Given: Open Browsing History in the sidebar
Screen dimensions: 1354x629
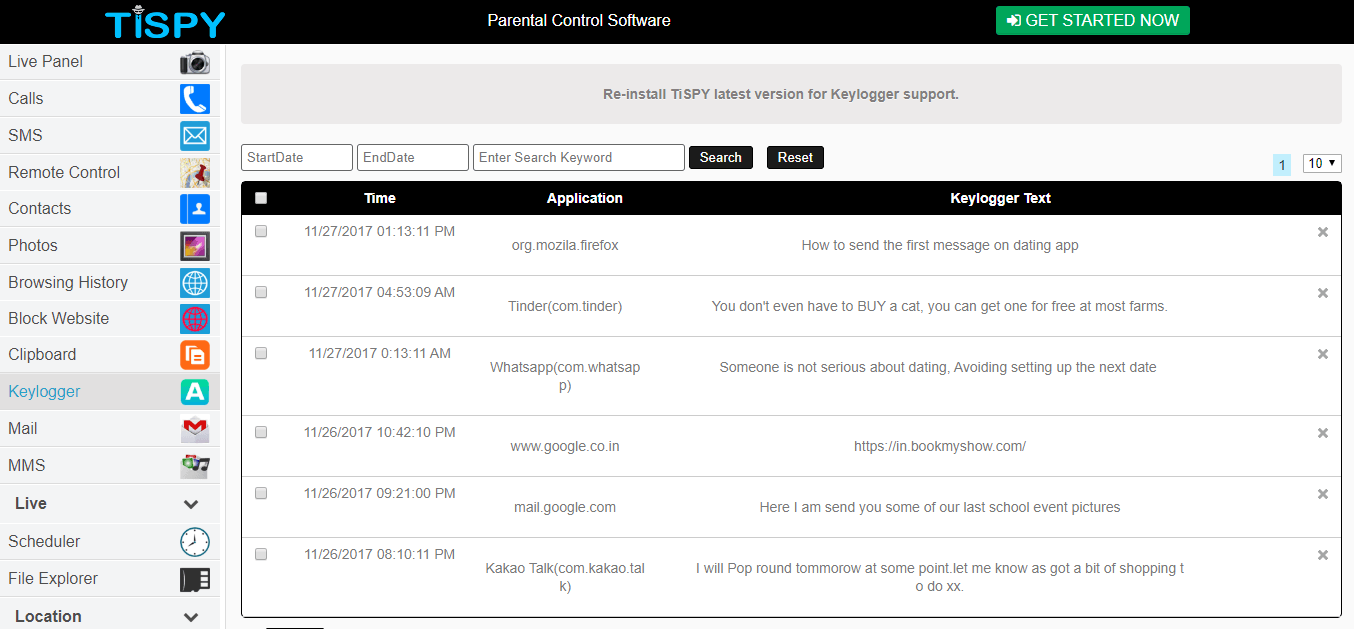Looking at the screenshot, I should [110, 283].
